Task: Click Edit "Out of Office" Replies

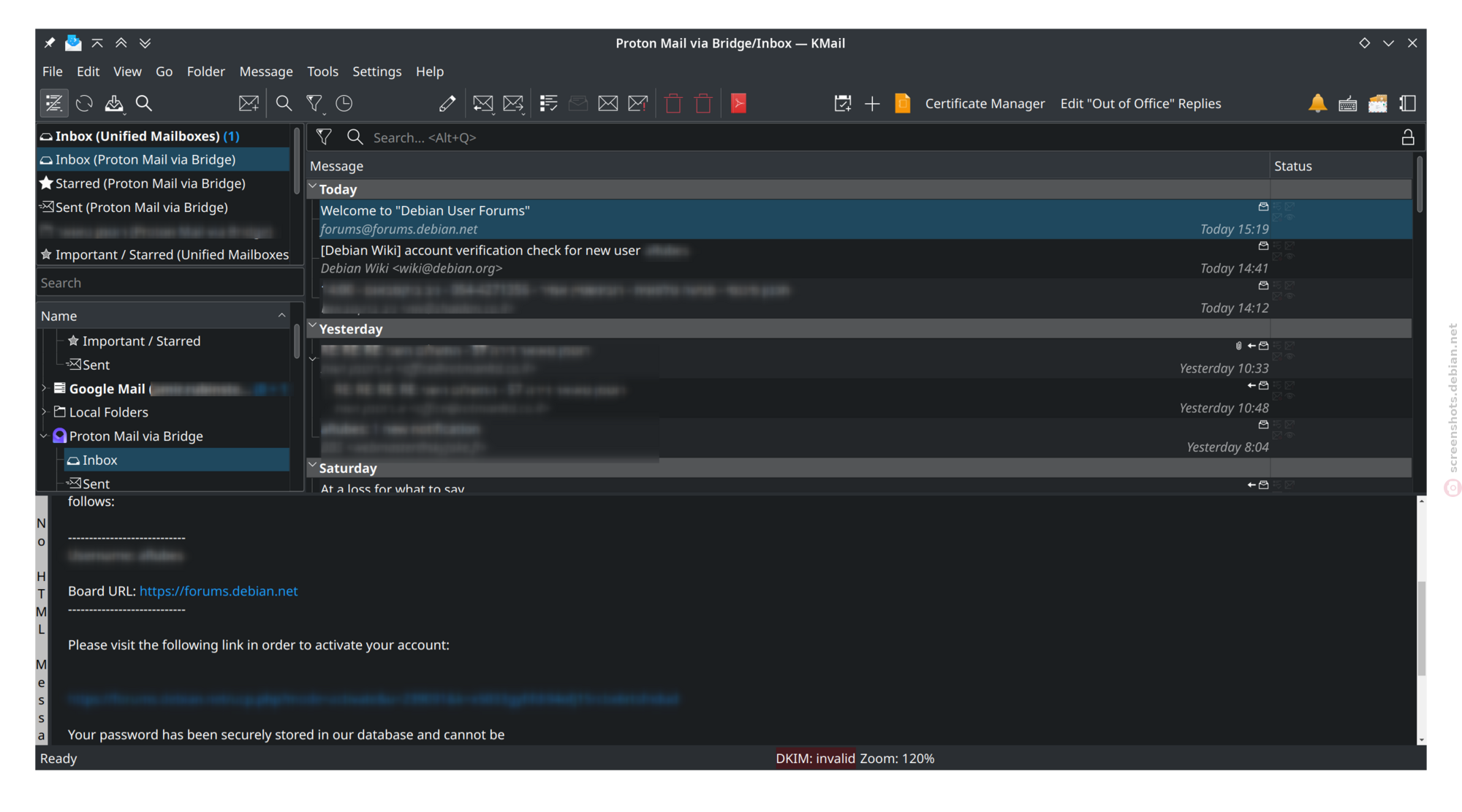Action: [1140, 104]
